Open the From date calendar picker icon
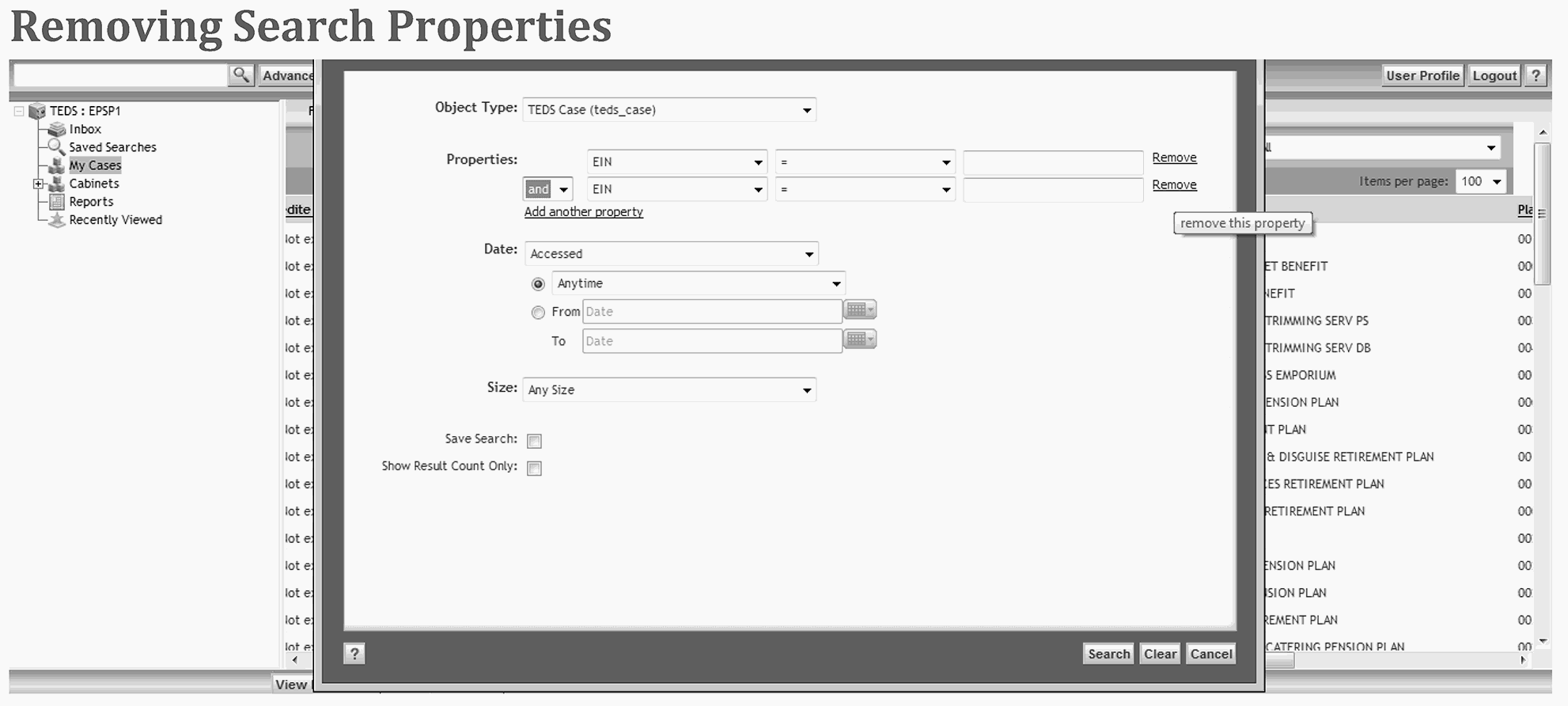Viewport: 1568px width, 706px height. point(859,310)
